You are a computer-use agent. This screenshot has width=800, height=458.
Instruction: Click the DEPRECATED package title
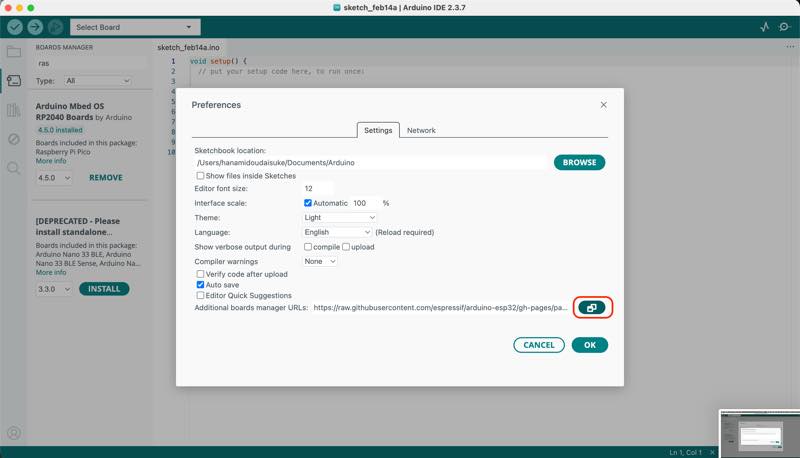(78, 226)
